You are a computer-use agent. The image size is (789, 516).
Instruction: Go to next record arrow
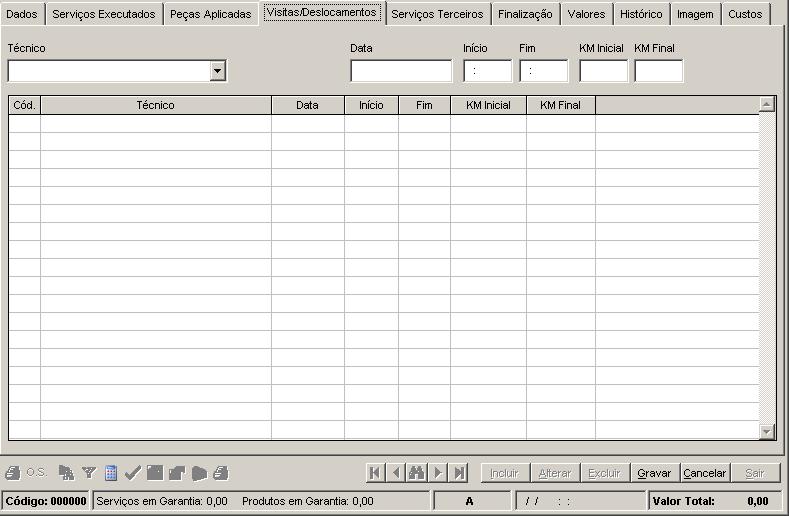tap(438, 473)
